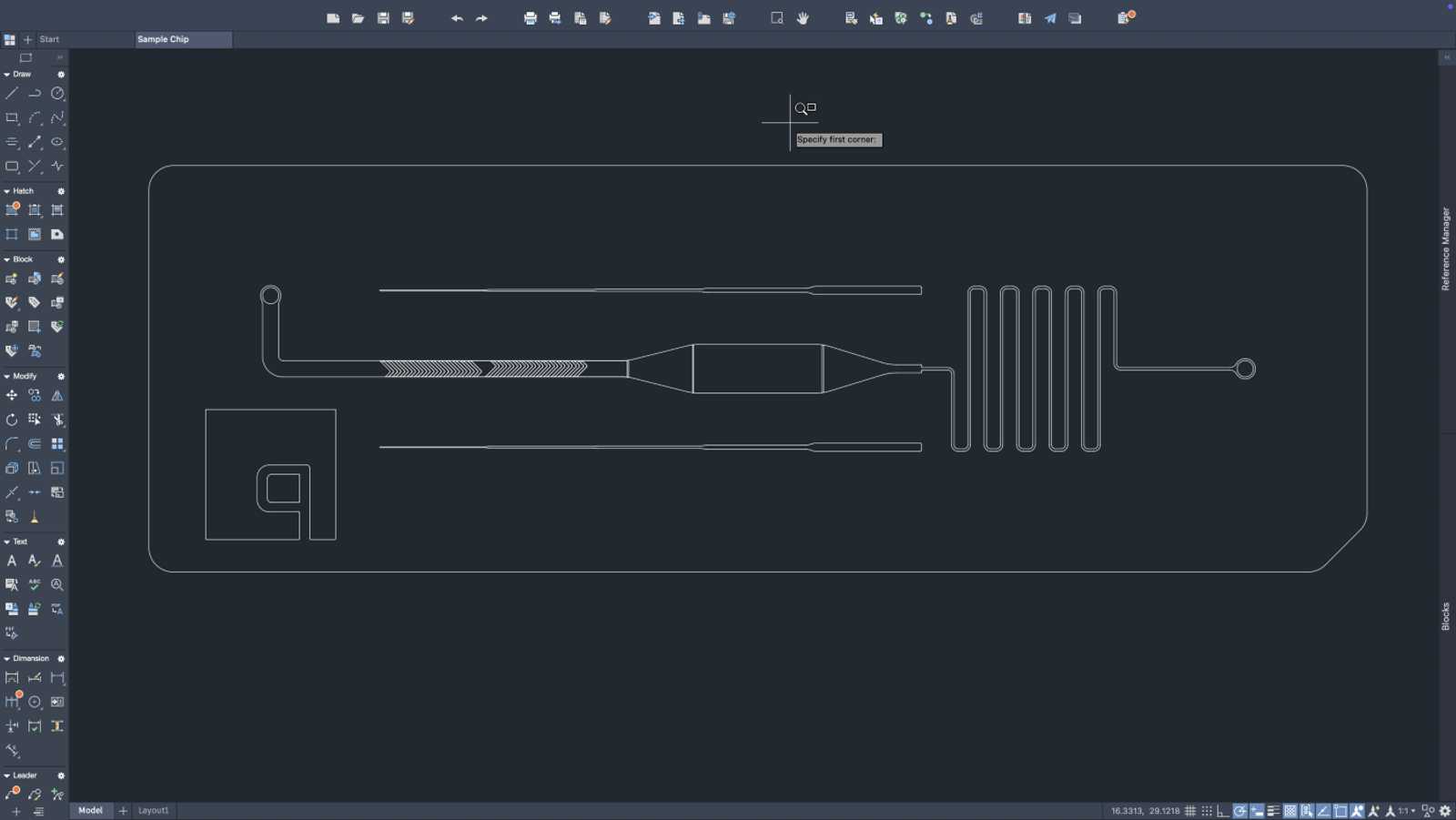Collapse the Draw panel
The image size is (1456, 820).
click(7, 74)
